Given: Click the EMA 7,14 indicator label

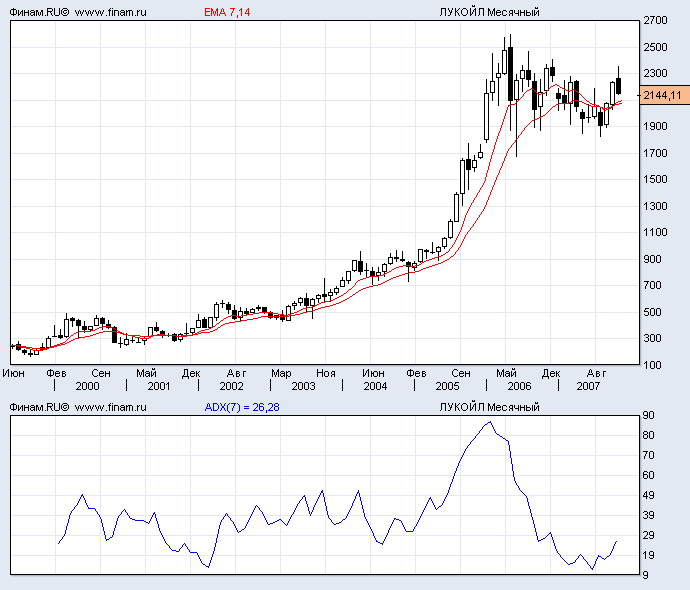Looking at the screenshot, I should [x=227, y=12].
